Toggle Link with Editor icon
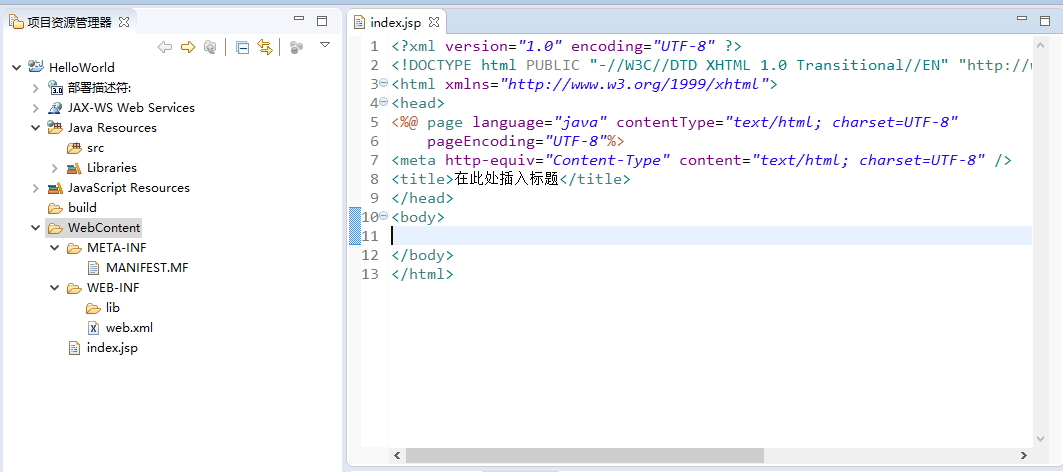The image size is (1063, 472). click(265, 47)
